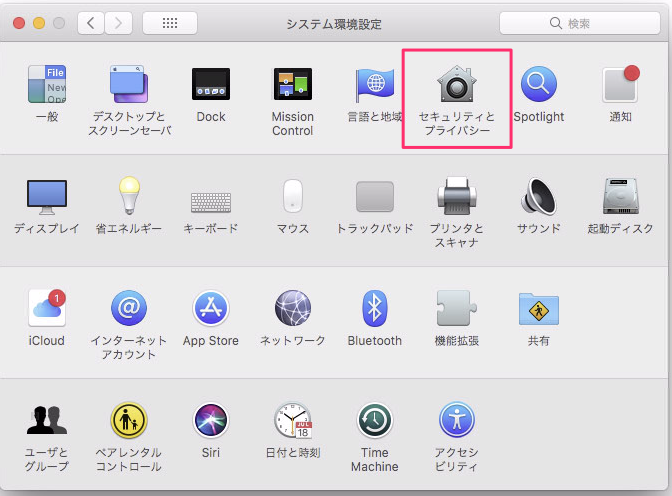This screenshot has height=496, width=672.
Task: Open Mission Control settings
Action: (293, 84)
